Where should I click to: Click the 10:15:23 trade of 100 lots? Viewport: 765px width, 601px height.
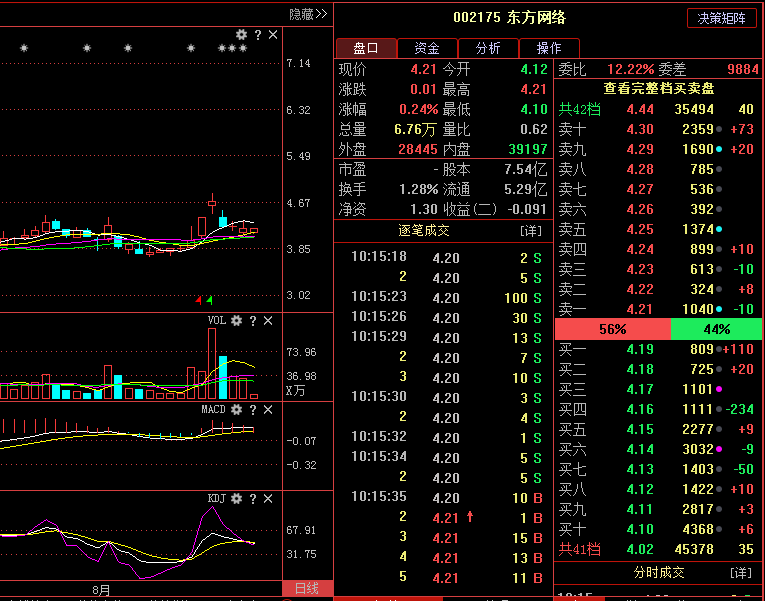coord(445,298)
